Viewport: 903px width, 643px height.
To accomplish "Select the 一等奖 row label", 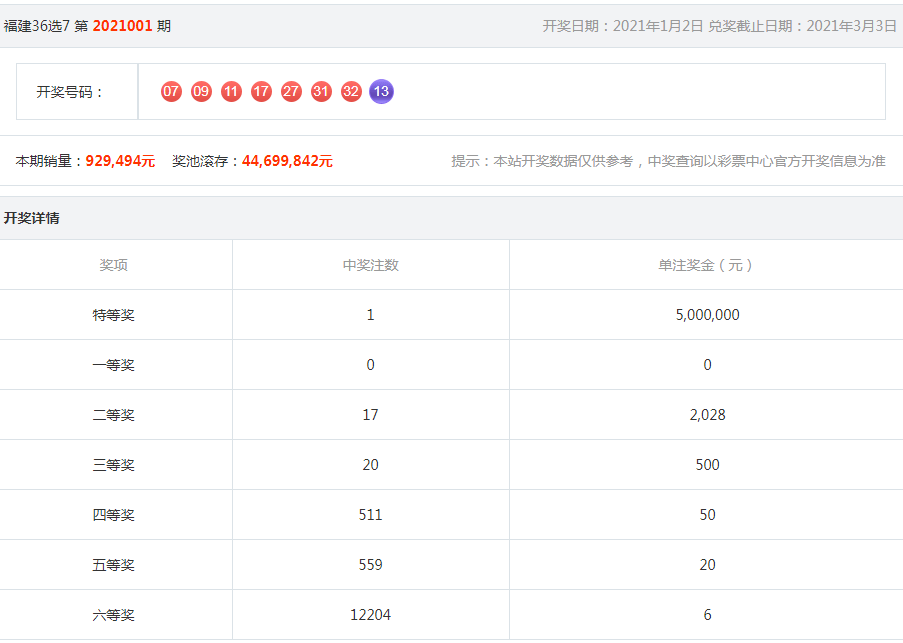I will 113,365.
